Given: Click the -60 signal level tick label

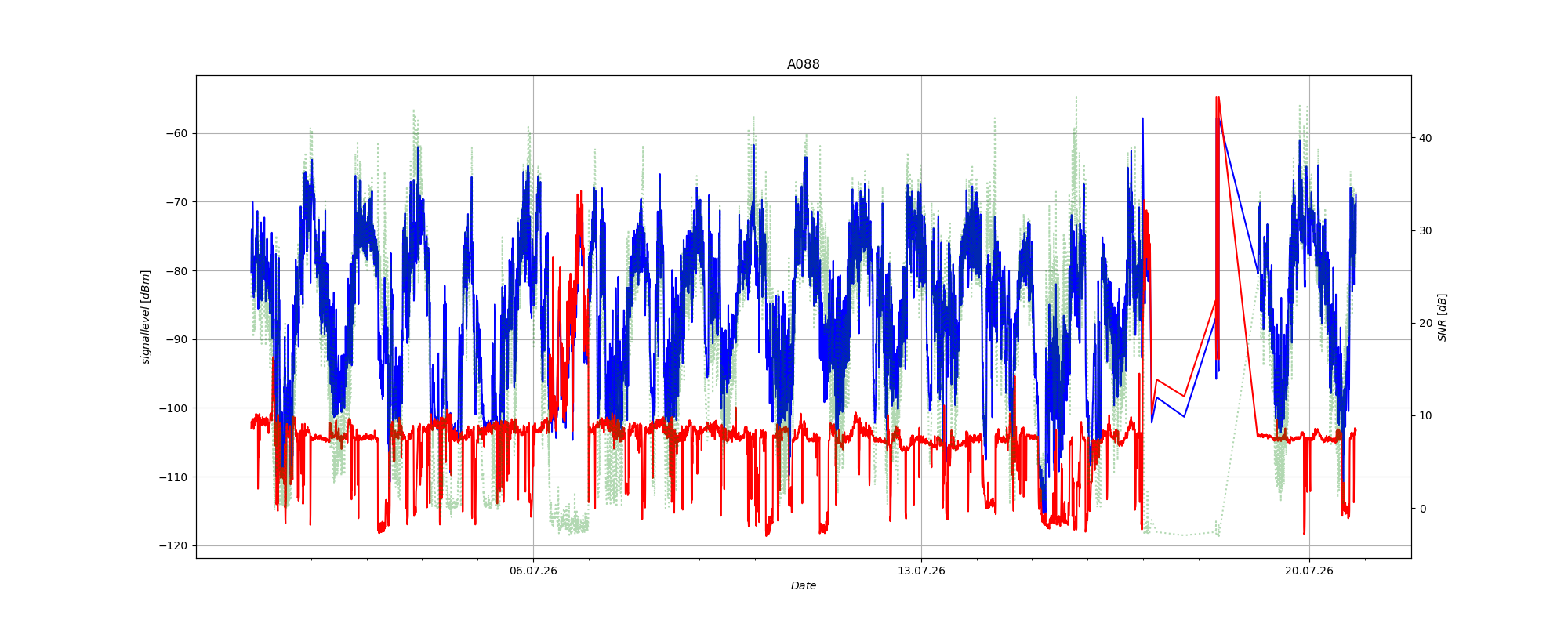Looking at the screenshot, I should pyautogui.click(x=177, y=133).
